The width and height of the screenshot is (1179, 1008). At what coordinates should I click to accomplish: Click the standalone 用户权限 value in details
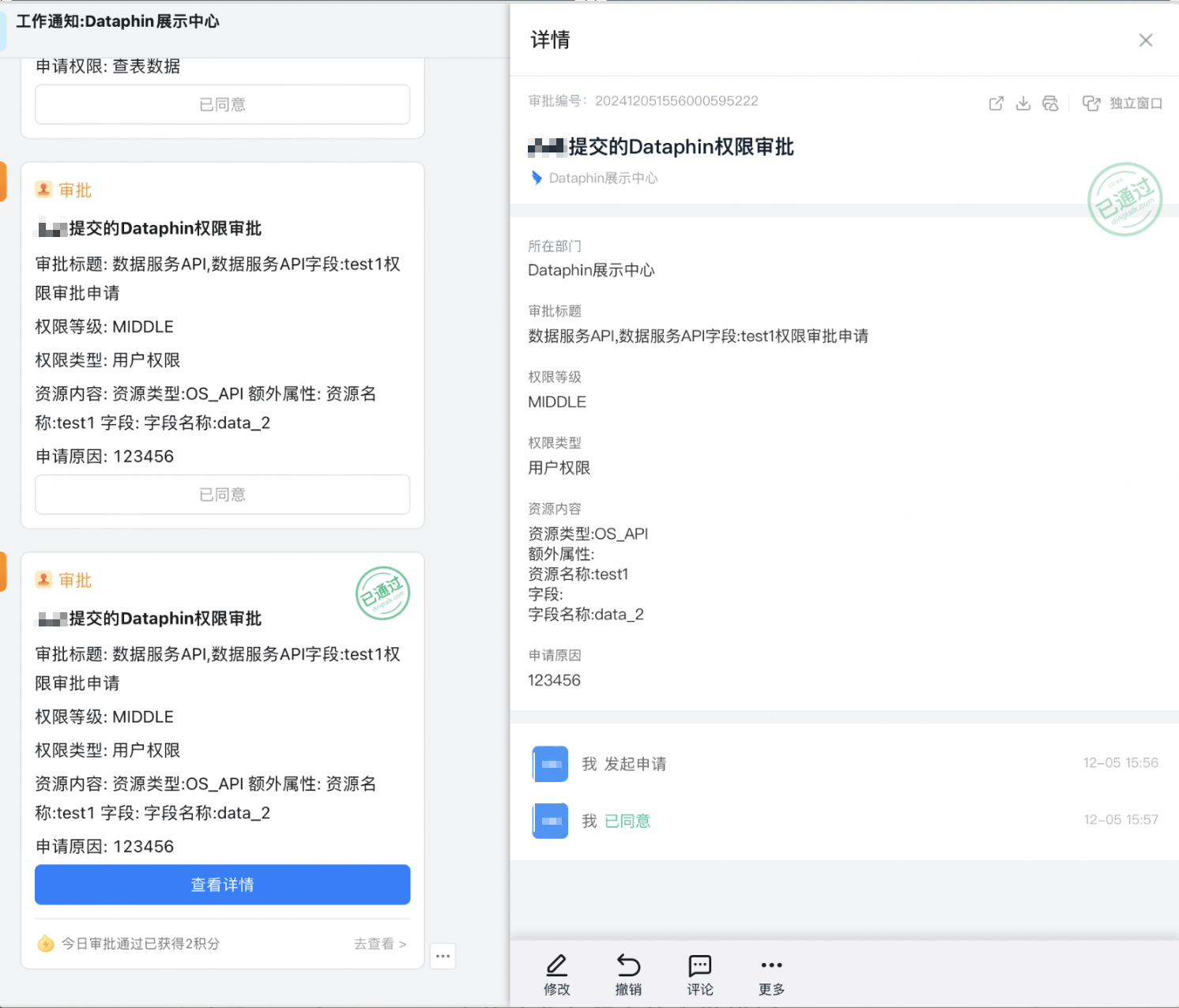(x=559, y=468)
